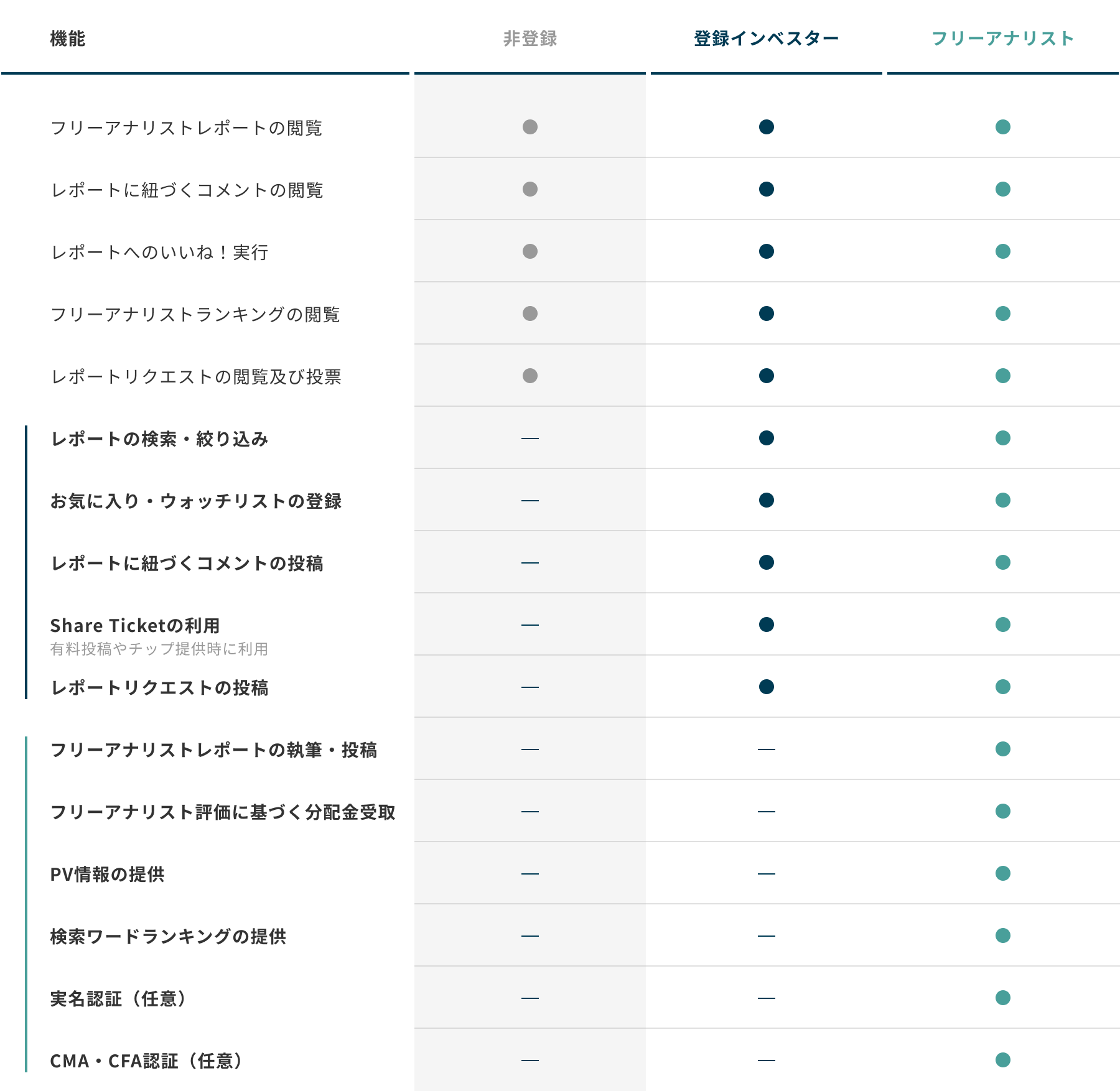Click gray dot in フリーアナリストランキングの閲覧 row
Viewport: 1120px width, 1091px height.
tap(530, 313)
